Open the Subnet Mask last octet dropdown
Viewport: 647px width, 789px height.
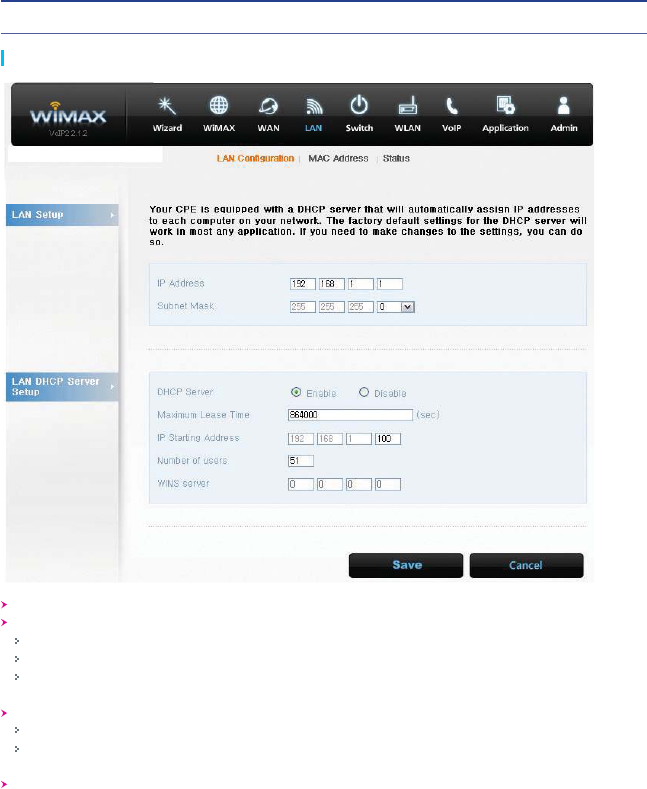408,307
